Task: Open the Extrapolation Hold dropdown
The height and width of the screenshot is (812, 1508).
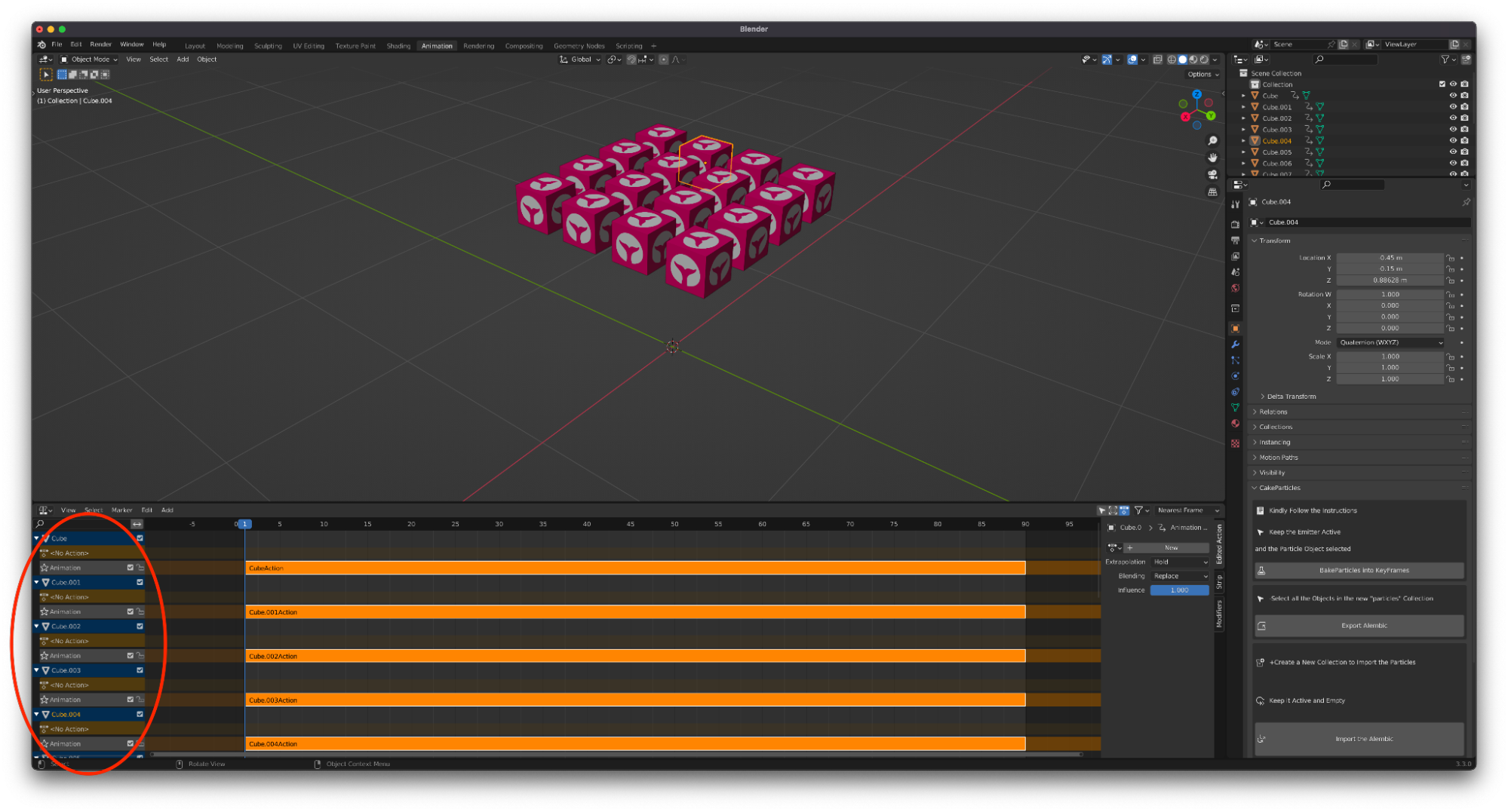Action: [1180, 562]
